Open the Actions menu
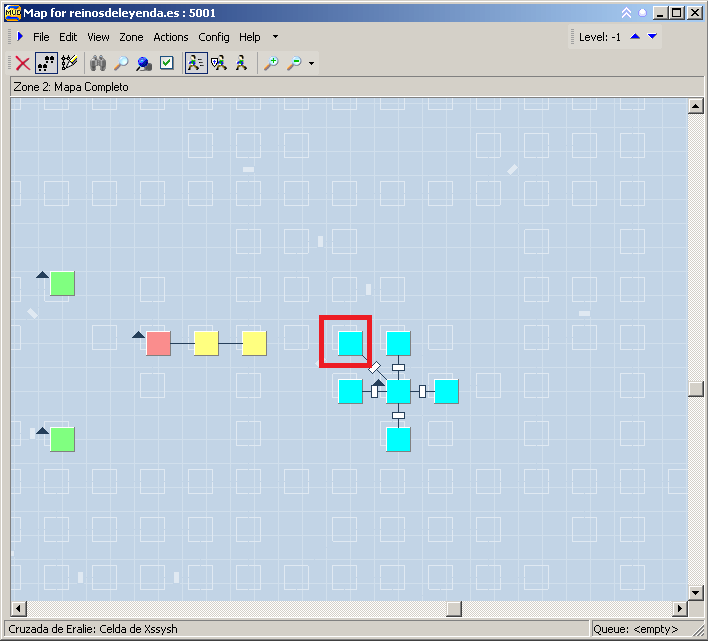Viewport: 708px width, 641px height. (x=171, y=37)
